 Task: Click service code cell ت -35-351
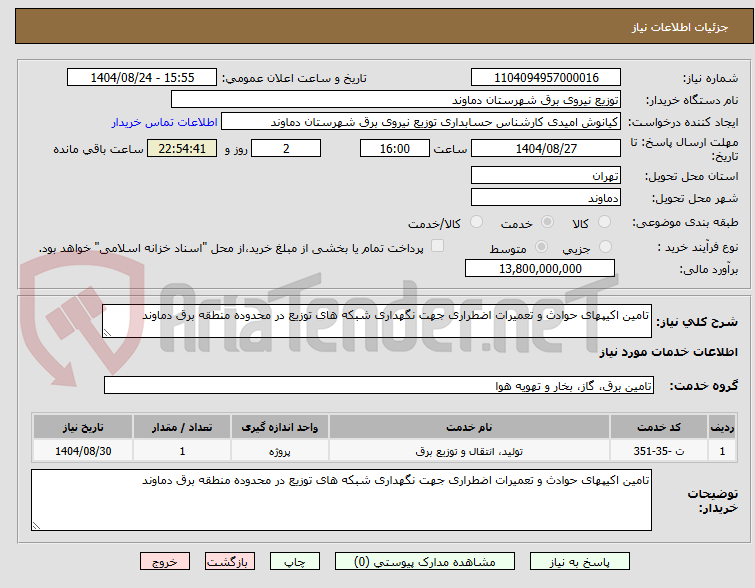tap(659, 451)
